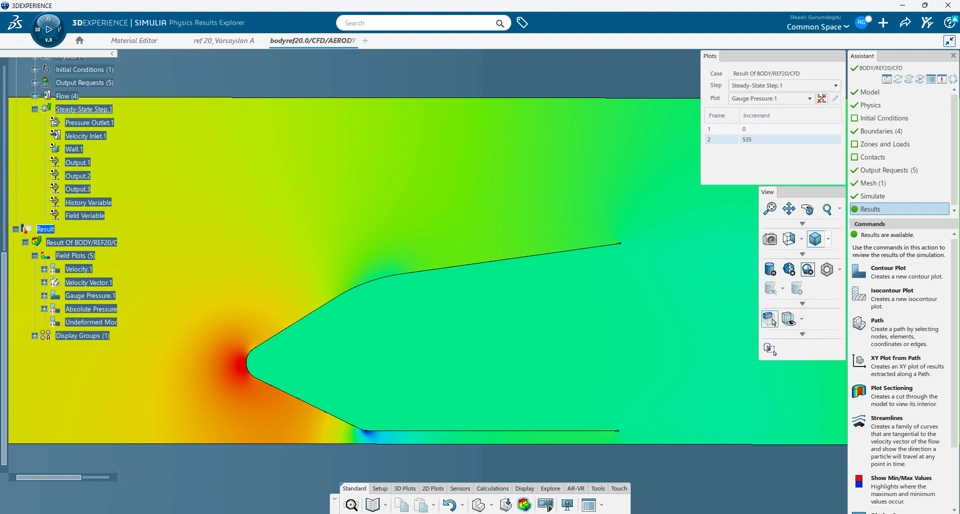Expand the Gauge Pressure.1 tree node
The height and width of the screenshot is (514, 960).
coord(44,296)
